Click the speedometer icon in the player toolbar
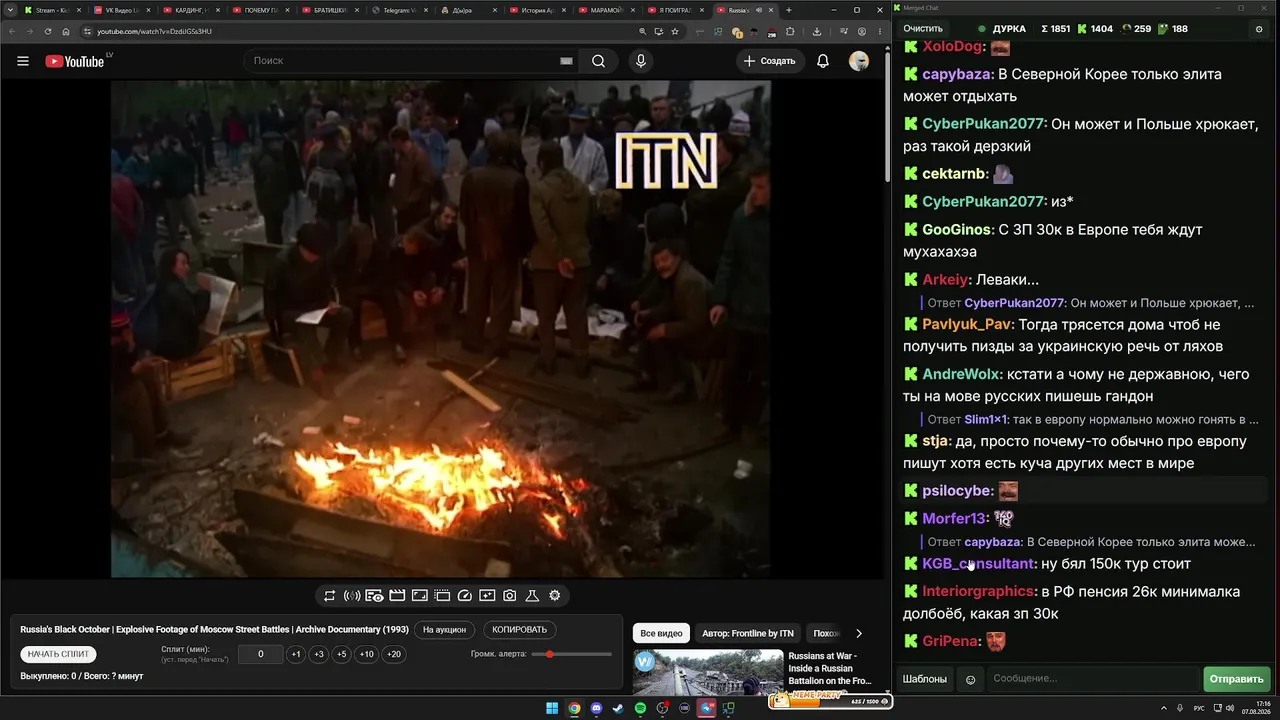The height and width of the screenshot is (720, 1280). pos(464,596)
